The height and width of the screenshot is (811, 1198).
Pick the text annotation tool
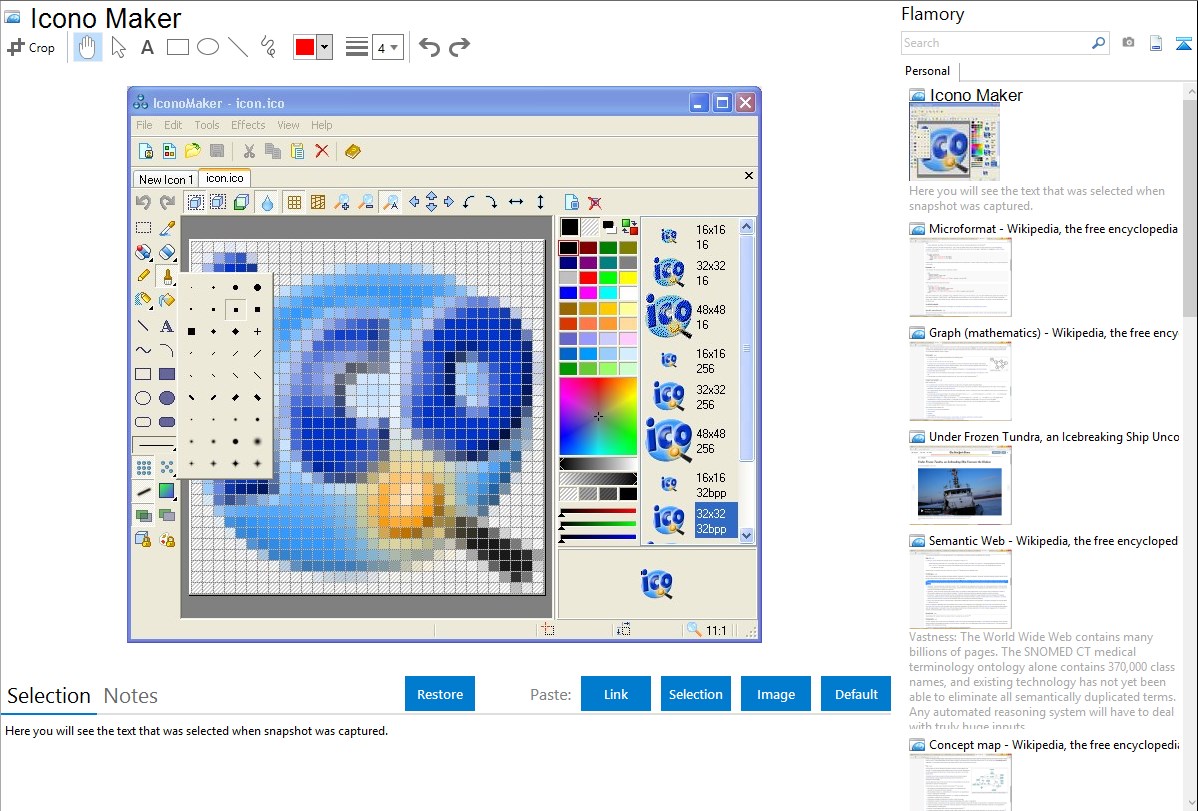147,47
